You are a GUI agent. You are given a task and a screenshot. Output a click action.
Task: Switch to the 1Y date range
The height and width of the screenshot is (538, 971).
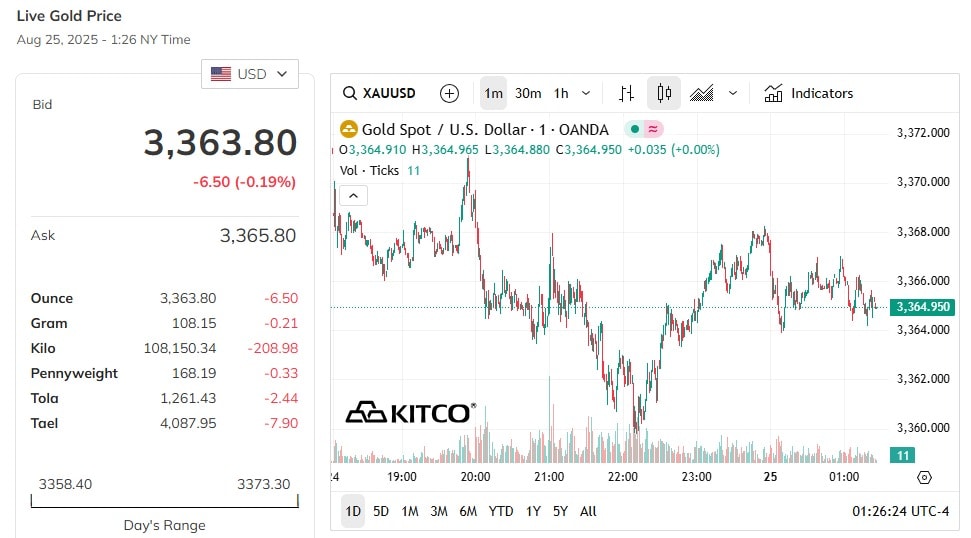(533, 511)
